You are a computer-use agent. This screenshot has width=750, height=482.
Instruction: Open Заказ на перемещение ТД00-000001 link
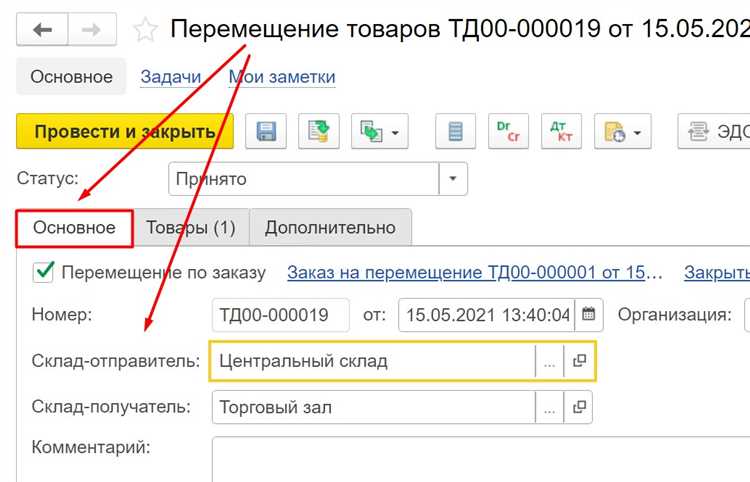click(474, 273)
